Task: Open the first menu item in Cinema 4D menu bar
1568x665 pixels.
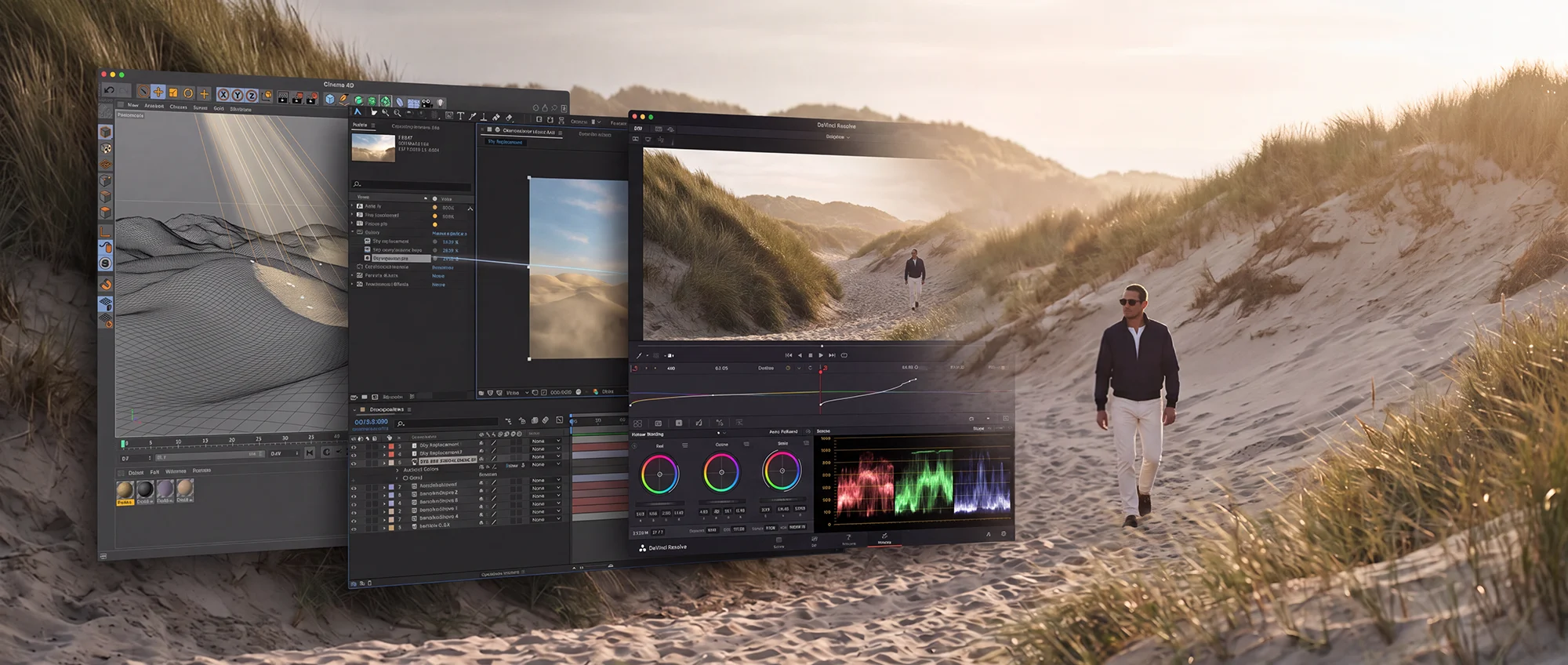Action: (x=133, y=105)
